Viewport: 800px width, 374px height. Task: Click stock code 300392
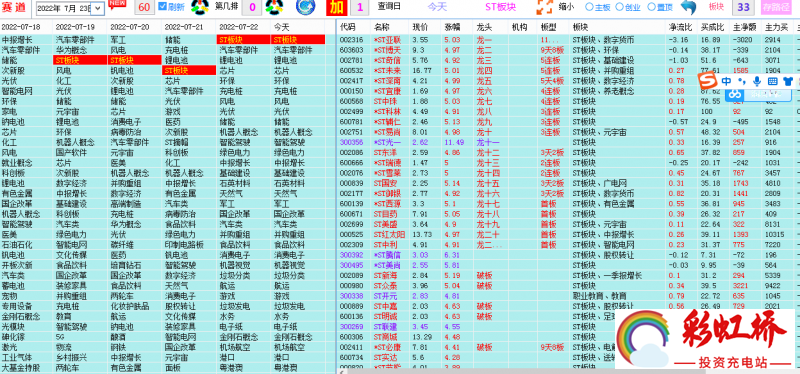[x=352, y=255]
